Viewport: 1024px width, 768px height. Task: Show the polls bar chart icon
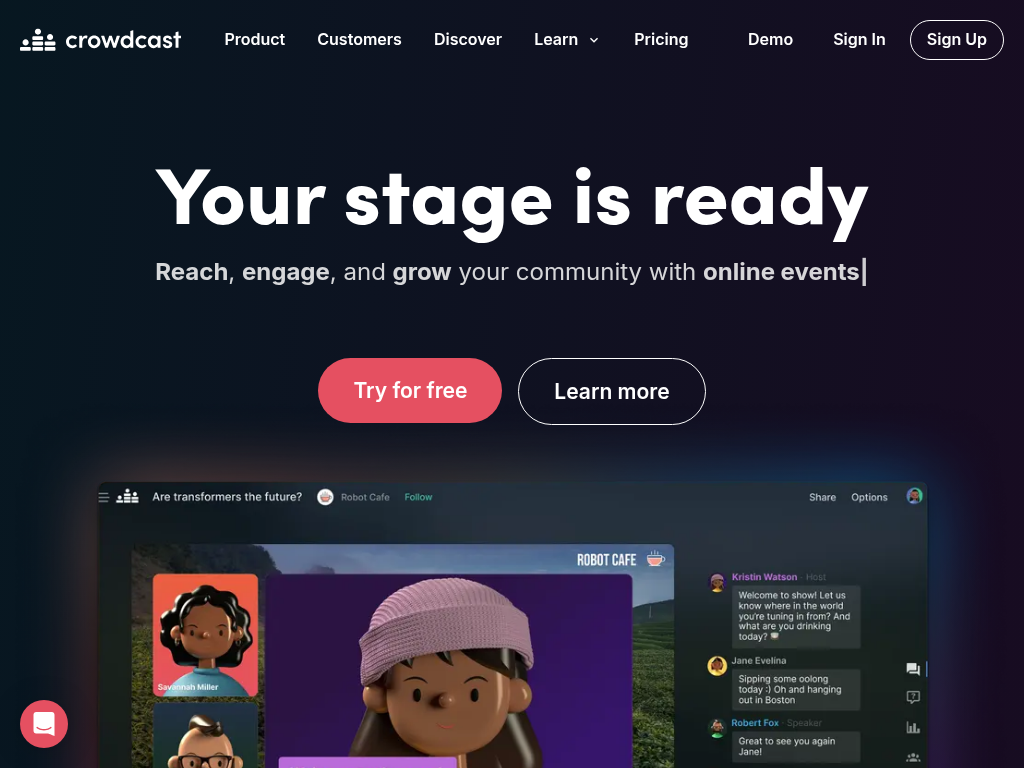(913, 727)
